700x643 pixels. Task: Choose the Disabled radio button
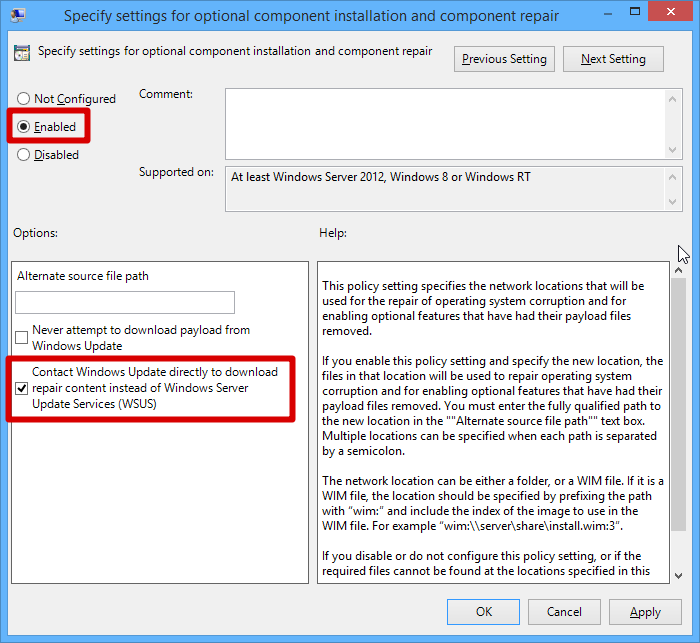[x=24, y=155]
